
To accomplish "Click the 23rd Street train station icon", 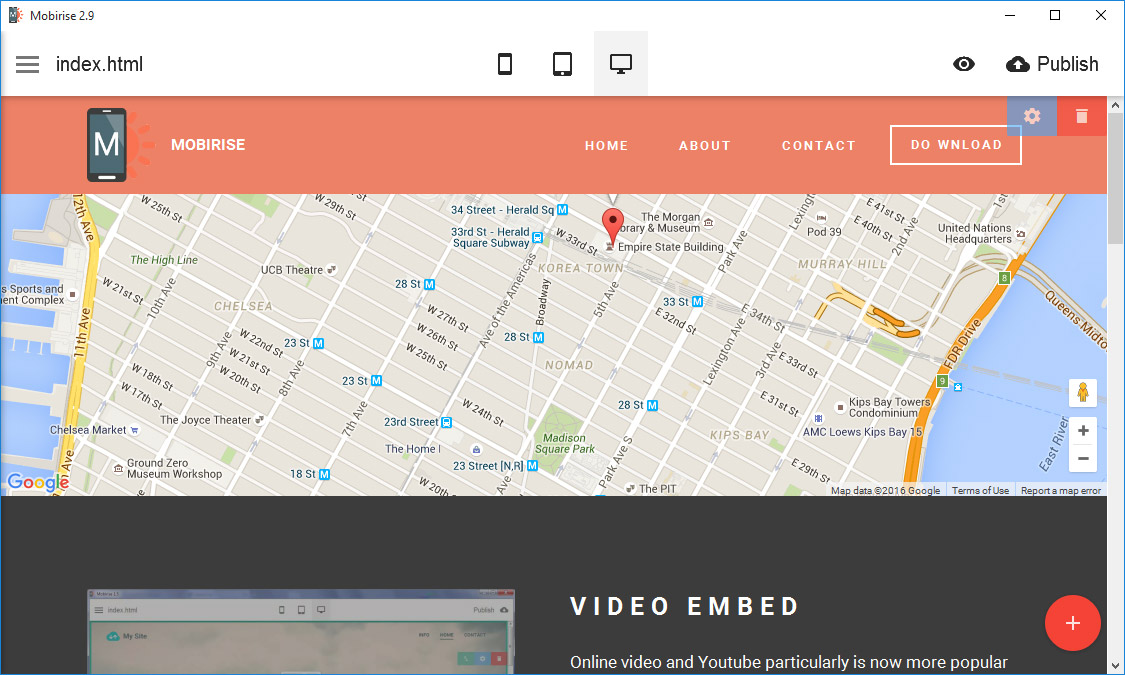I will point(446,422).
